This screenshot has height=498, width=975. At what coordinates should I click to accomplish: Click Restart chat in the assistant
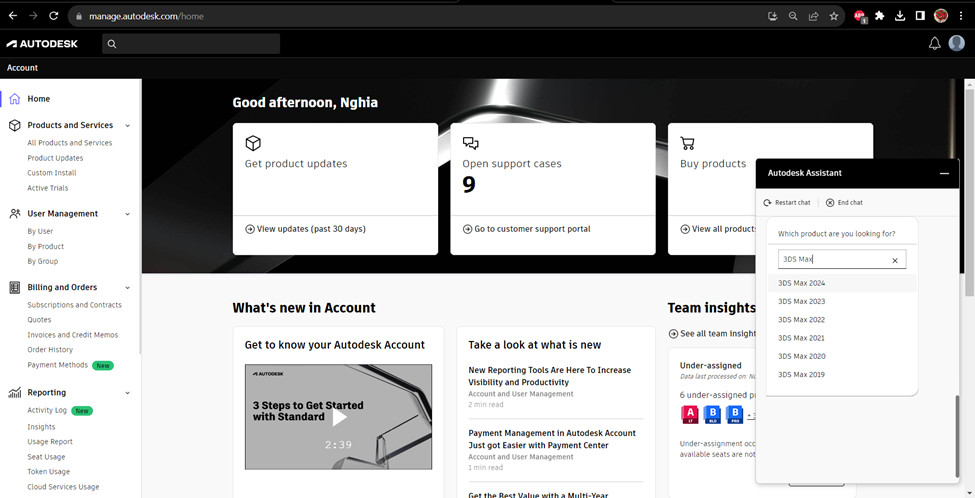787,203
